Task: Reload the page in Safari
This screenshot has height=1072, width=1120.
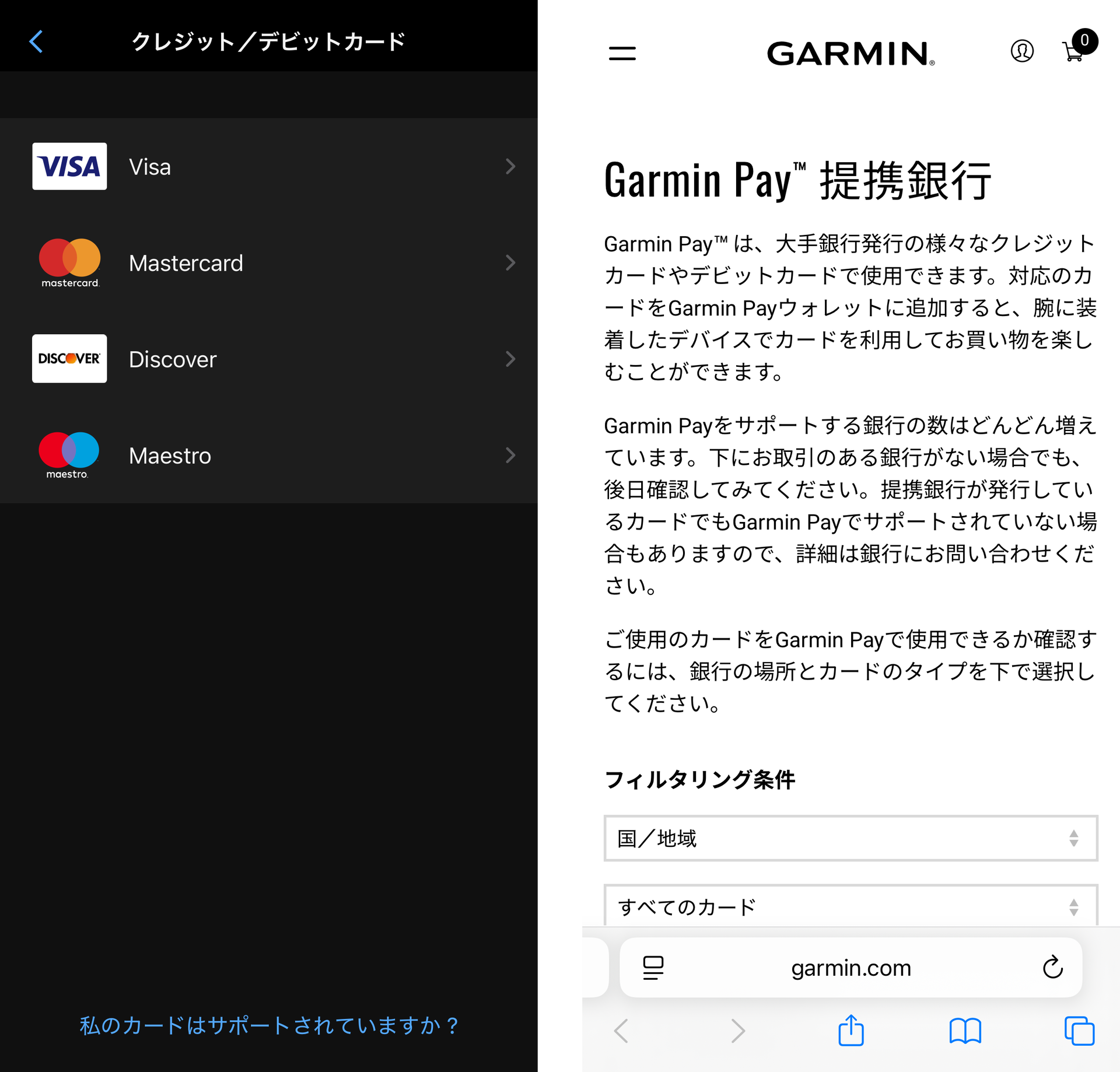Action: point(1052,967)
